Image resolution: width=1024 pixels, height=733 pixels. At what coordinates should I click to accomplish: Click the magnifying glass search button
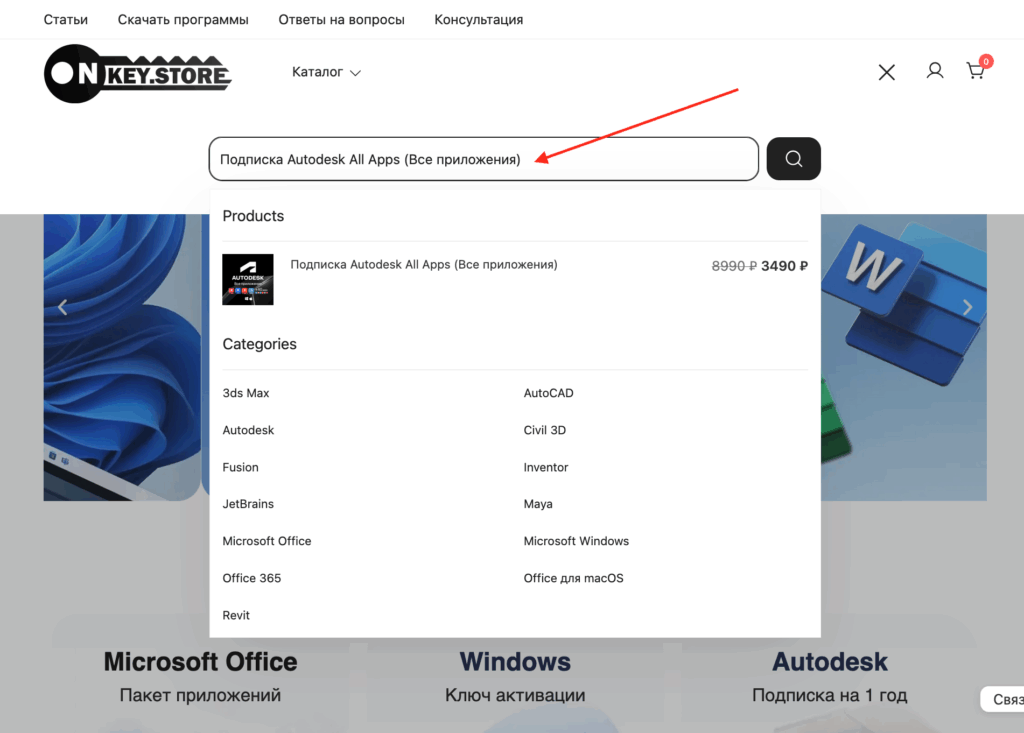(793, 159)
